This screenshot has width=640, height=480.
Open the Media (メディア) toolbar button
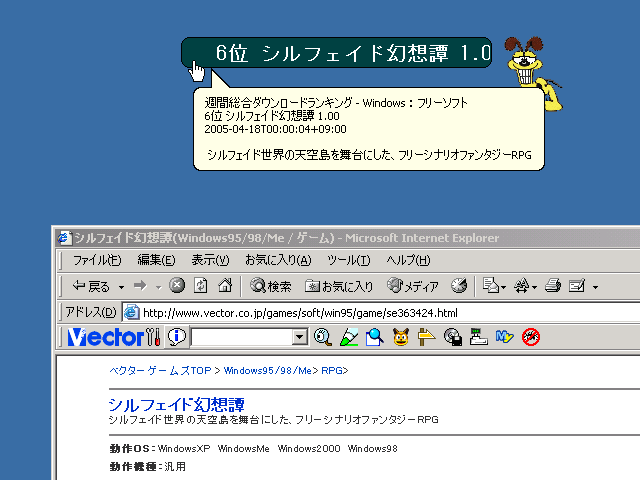pyautogui.click(x=413, y=286)
